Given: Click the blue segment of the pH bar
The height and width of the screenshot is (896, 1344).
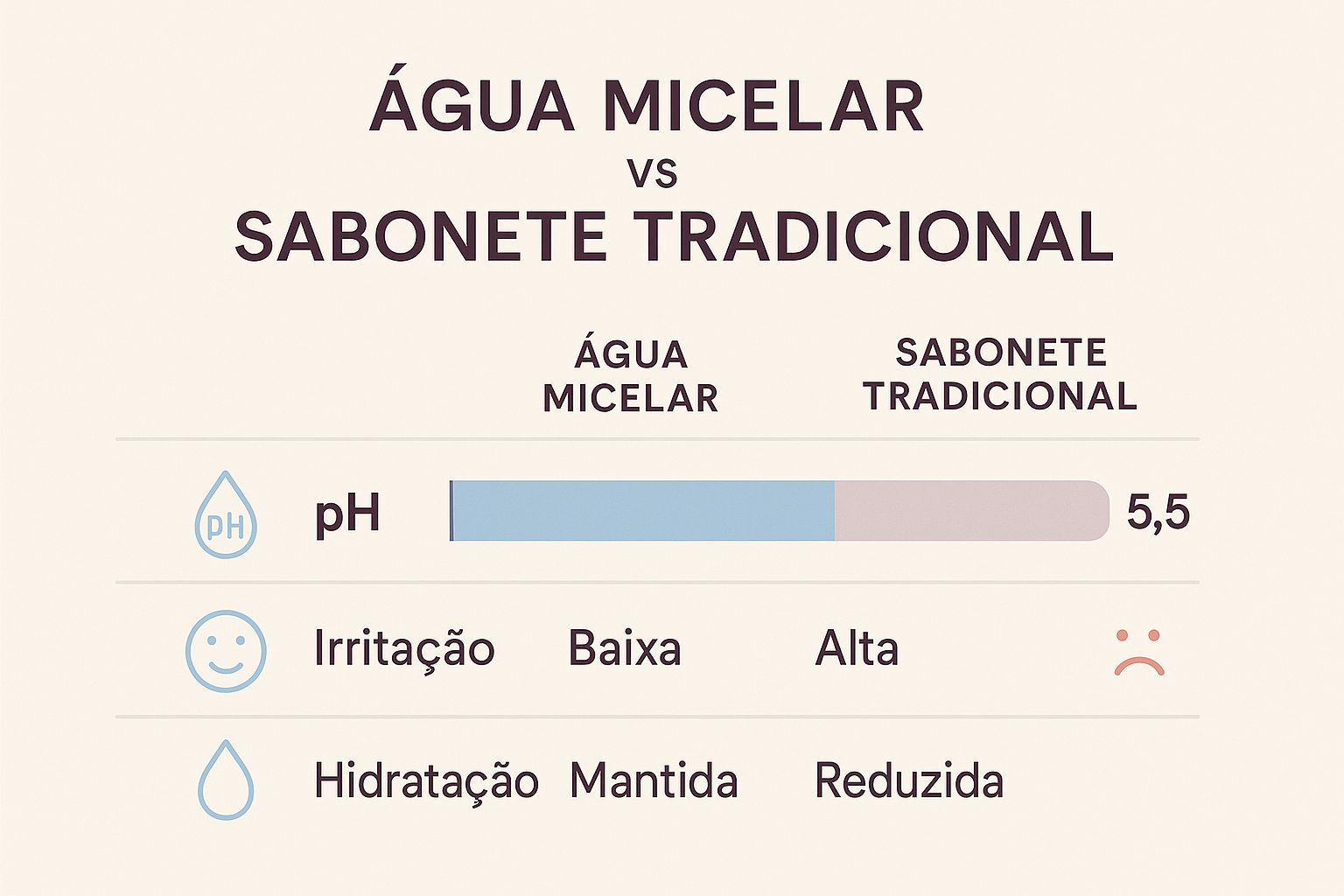Looking at the screenshot, I should [x=643, y=511].
